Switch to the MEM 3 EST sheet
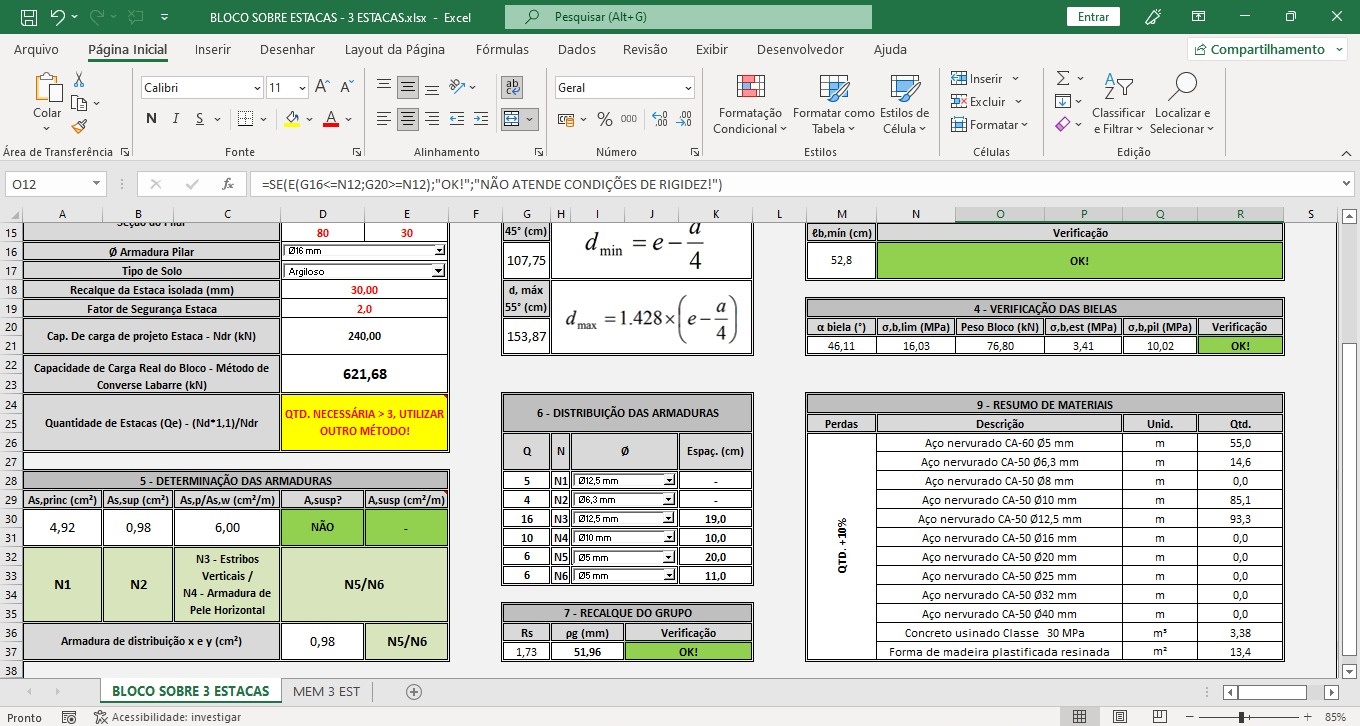This screenshot has height=726, width=1360. [326, 691]
